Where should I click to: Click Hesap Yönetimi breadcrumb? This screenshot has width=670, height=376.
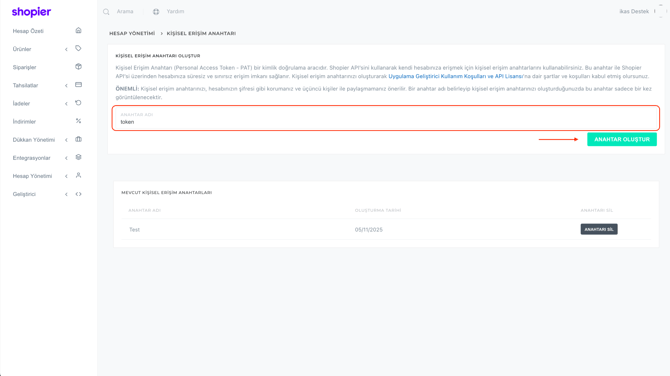[132, 33]
